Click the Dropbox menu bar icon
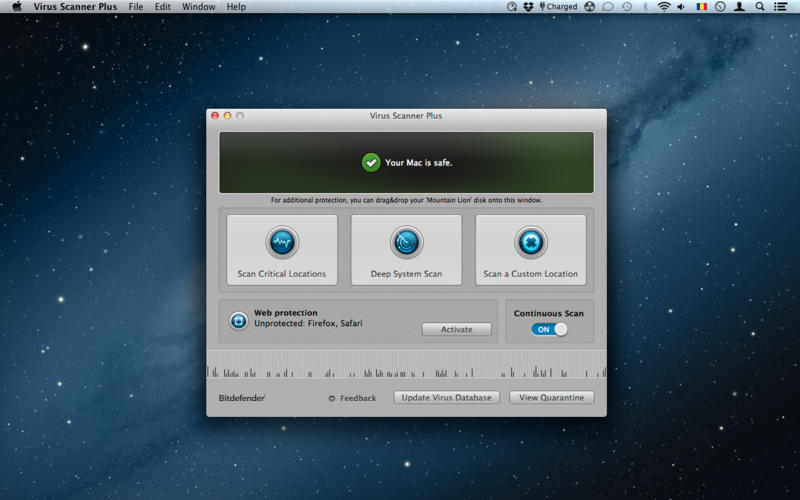Image resolution: width=800 pixels, height=500 pixels. [528, 7]
